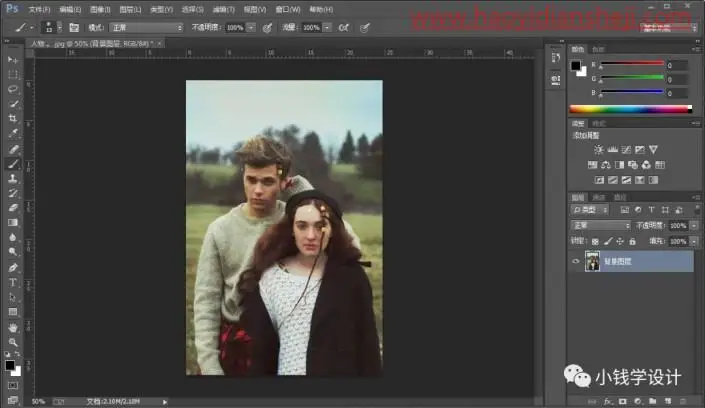Toggle pressure for opacity button
Screen dimensions: 705x408
(267, 28)
